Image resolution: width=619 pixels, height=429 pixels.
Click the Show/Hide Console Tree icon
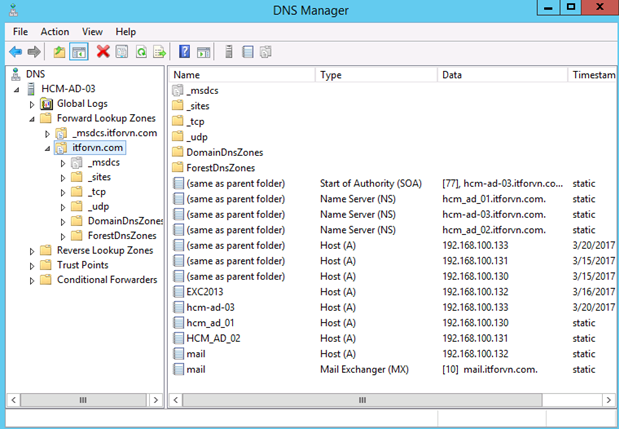coord(77,51)
